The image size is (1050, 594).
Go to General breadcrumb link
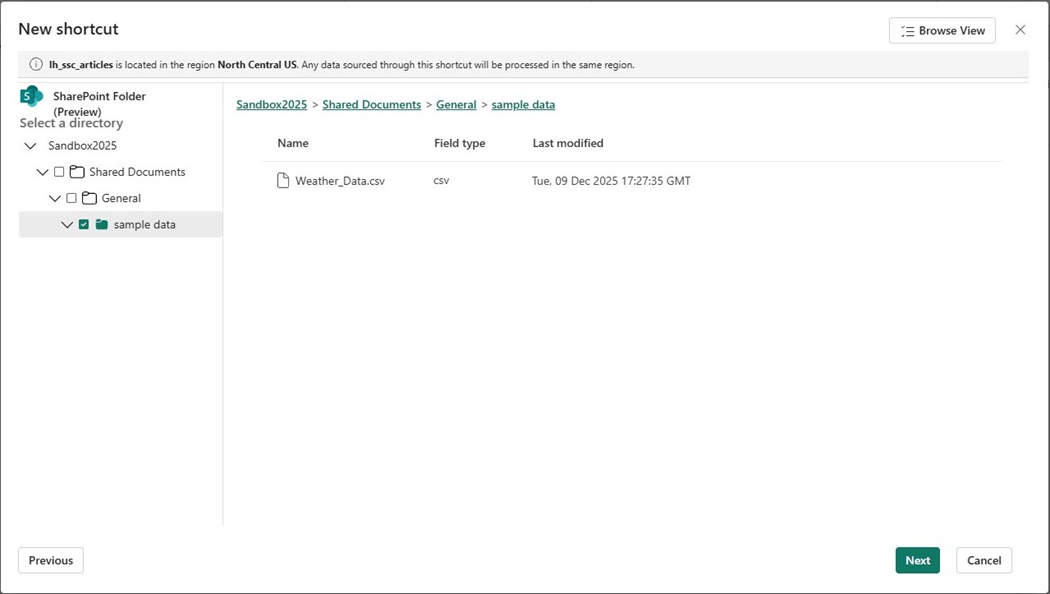pyautogui.click(x=456, y=104)
